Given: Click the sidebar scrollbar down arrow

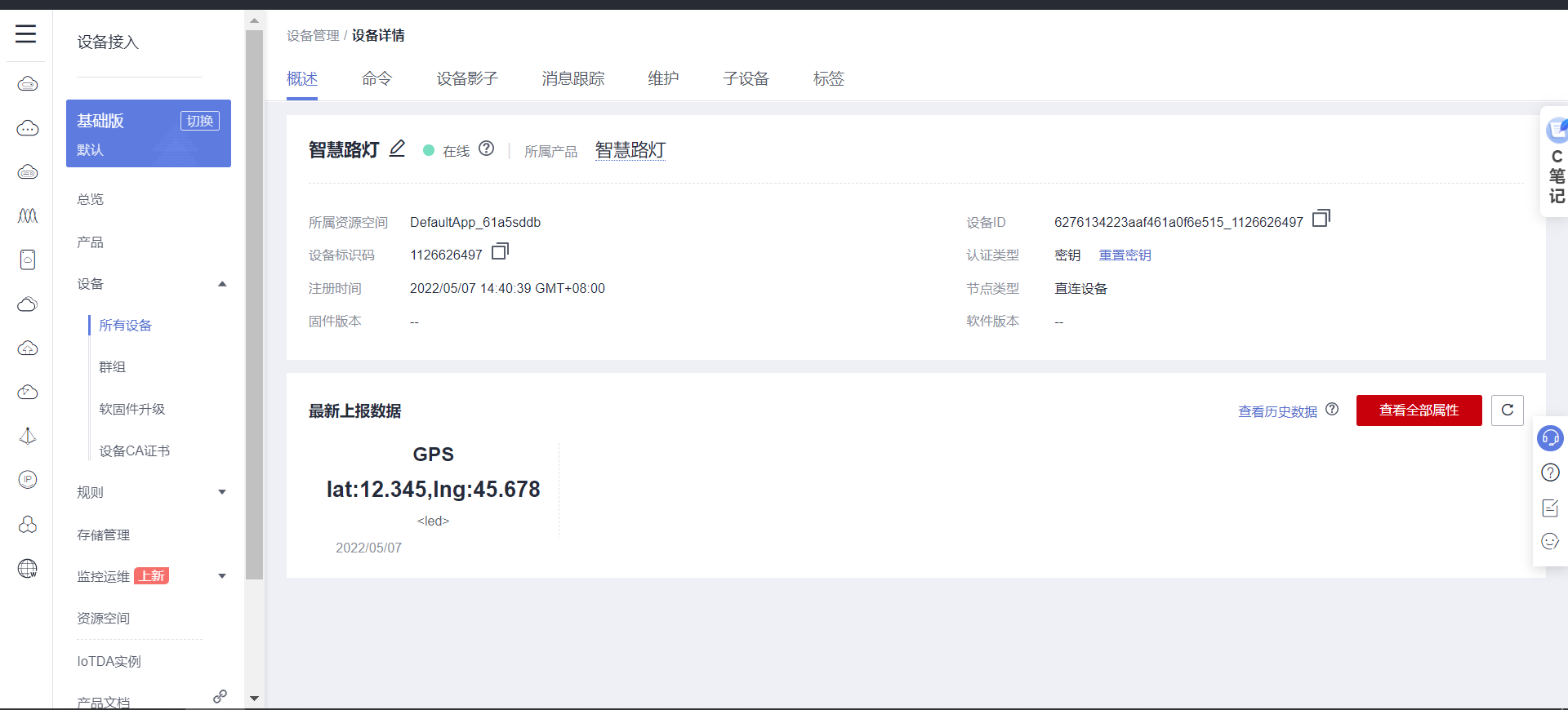Looking at the screenshot, I should [x=254, y=699].
